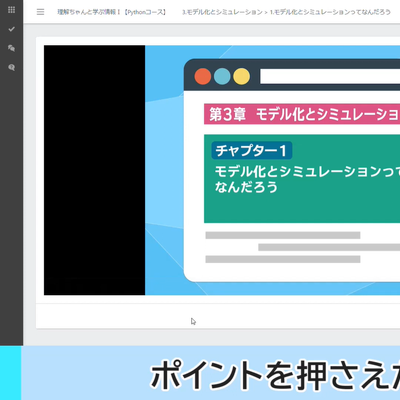Click the question bubble icon in sidebar
The height and width of the screenshot is (400, 400).
(11, 68)
